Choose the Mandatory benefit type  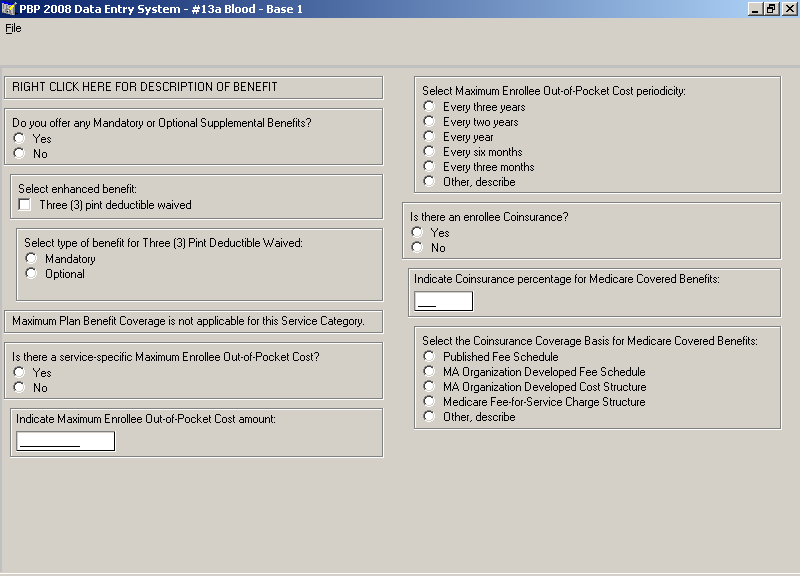tap(32, 258)
